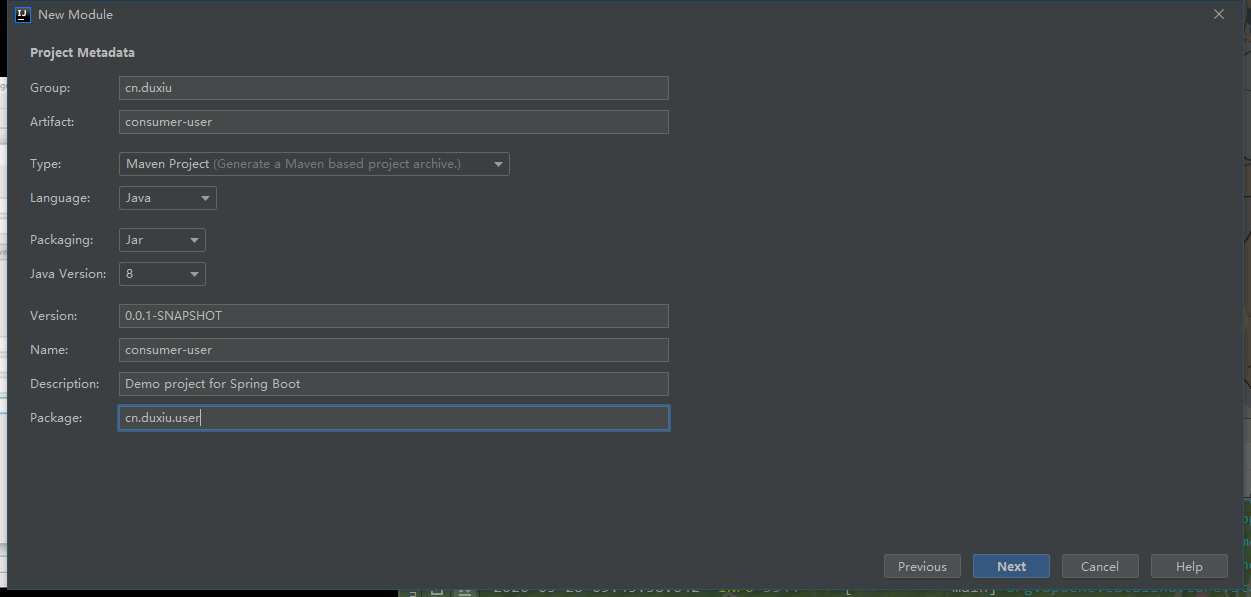Go back with the Previous button
The height and width of the screenshot is (597, 1251).
[922, 566]
